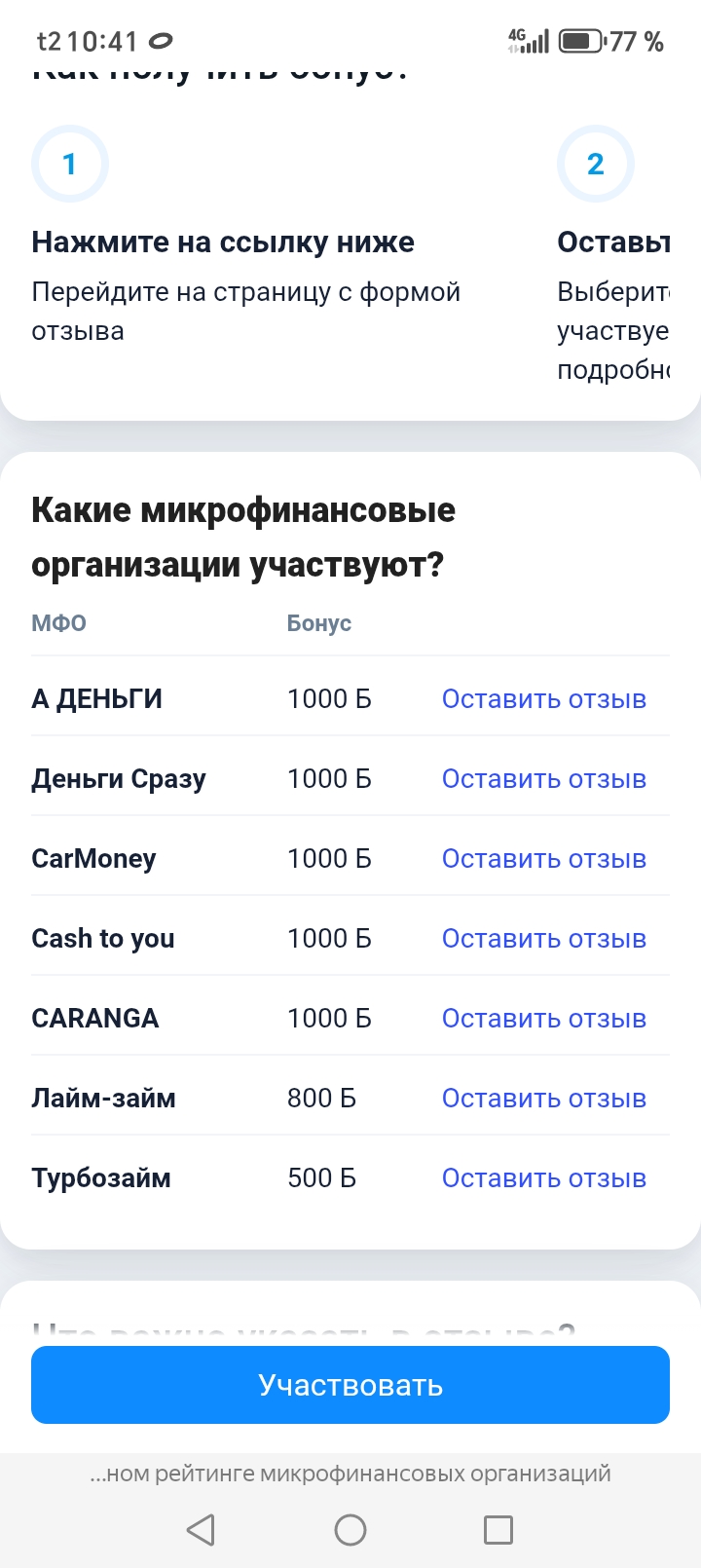Screen dimensions: 701x1568
Task: Tap the oval icon beside the clock
Action: 161,41
